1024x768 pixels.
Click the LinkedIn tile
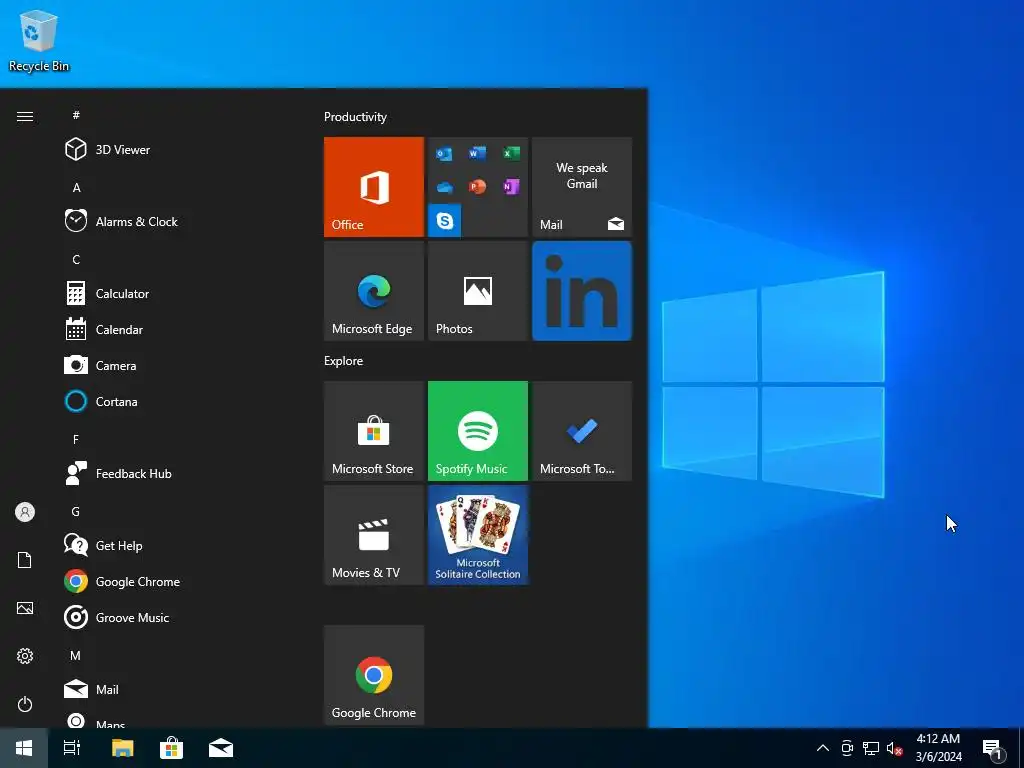click(582, 291)
